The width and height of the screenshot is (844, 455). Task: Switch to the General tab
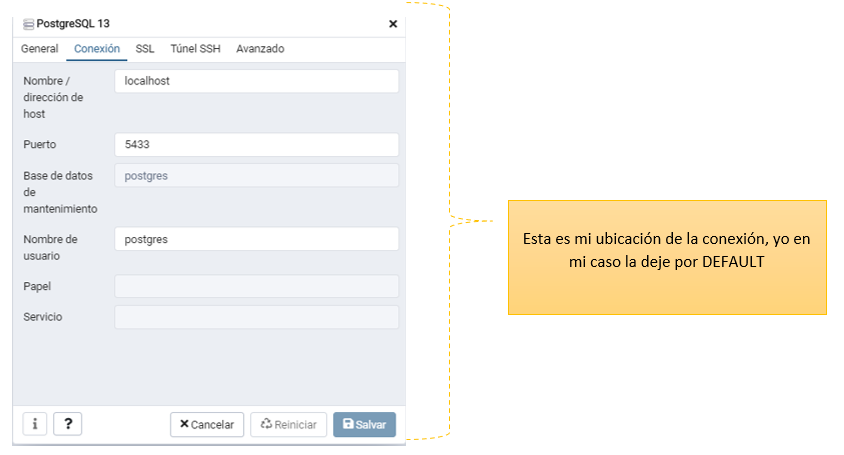[x=39, y=48]
